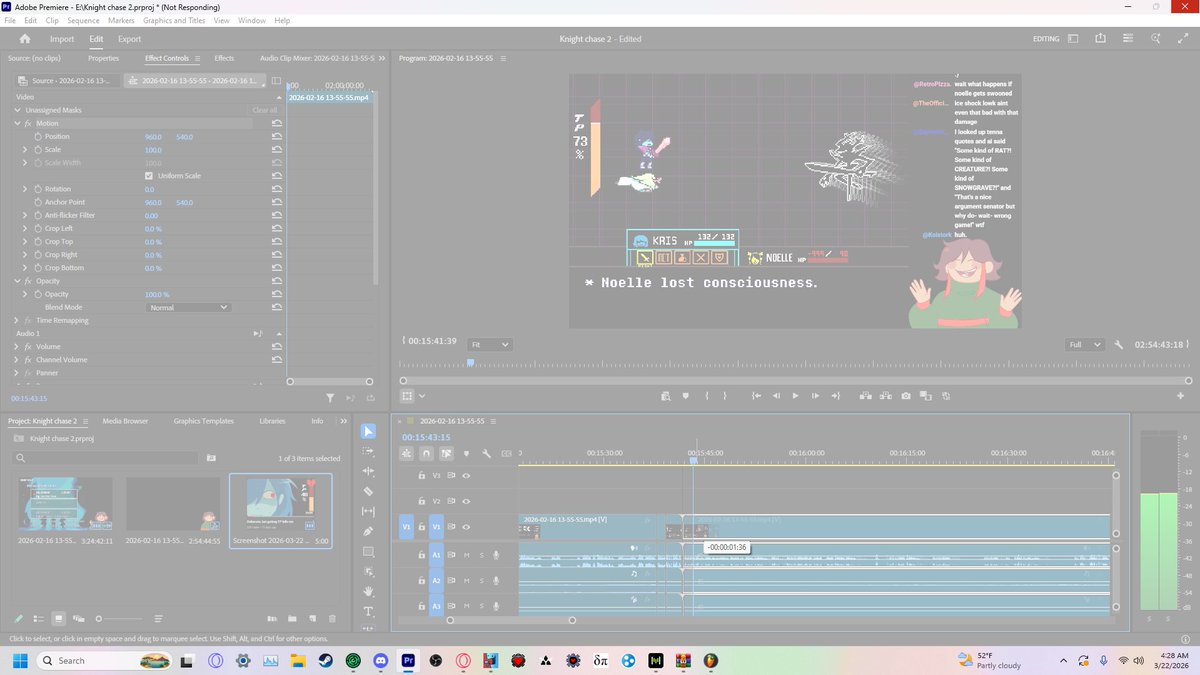This screenshot has width=1200, height=675.
Task: Open Fit zoom level dropdown
Action: 490,344
